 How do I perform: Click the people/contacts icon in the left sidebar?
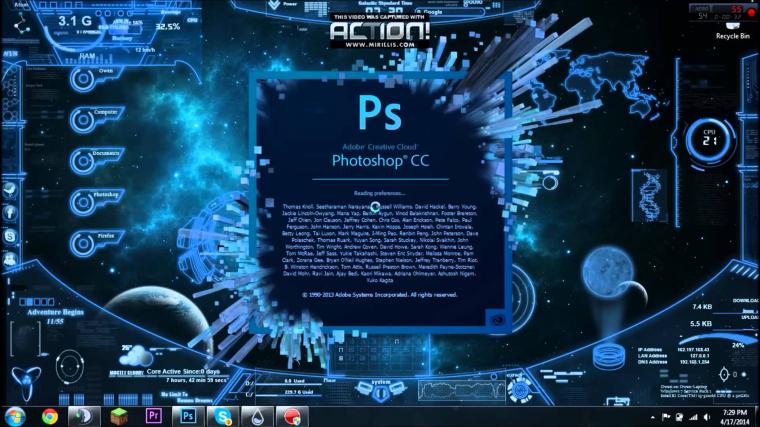[x=10, y=259]
